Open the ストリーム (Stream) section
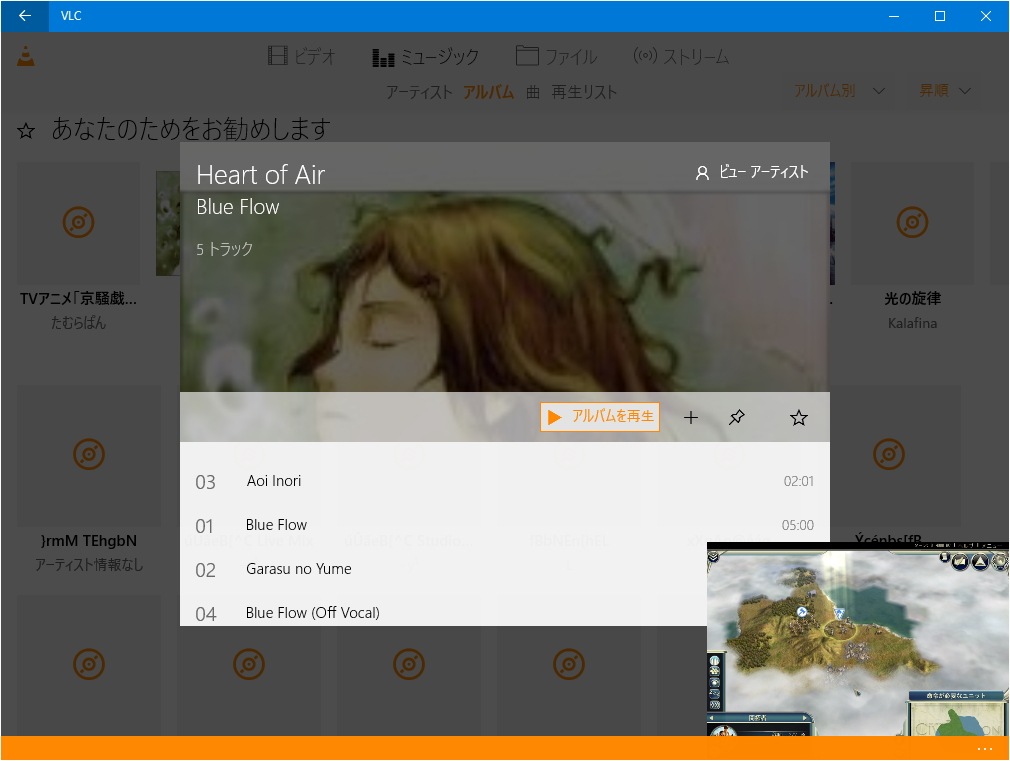The width and height of the screenshot is (1010, 761). tap(681, 56)
